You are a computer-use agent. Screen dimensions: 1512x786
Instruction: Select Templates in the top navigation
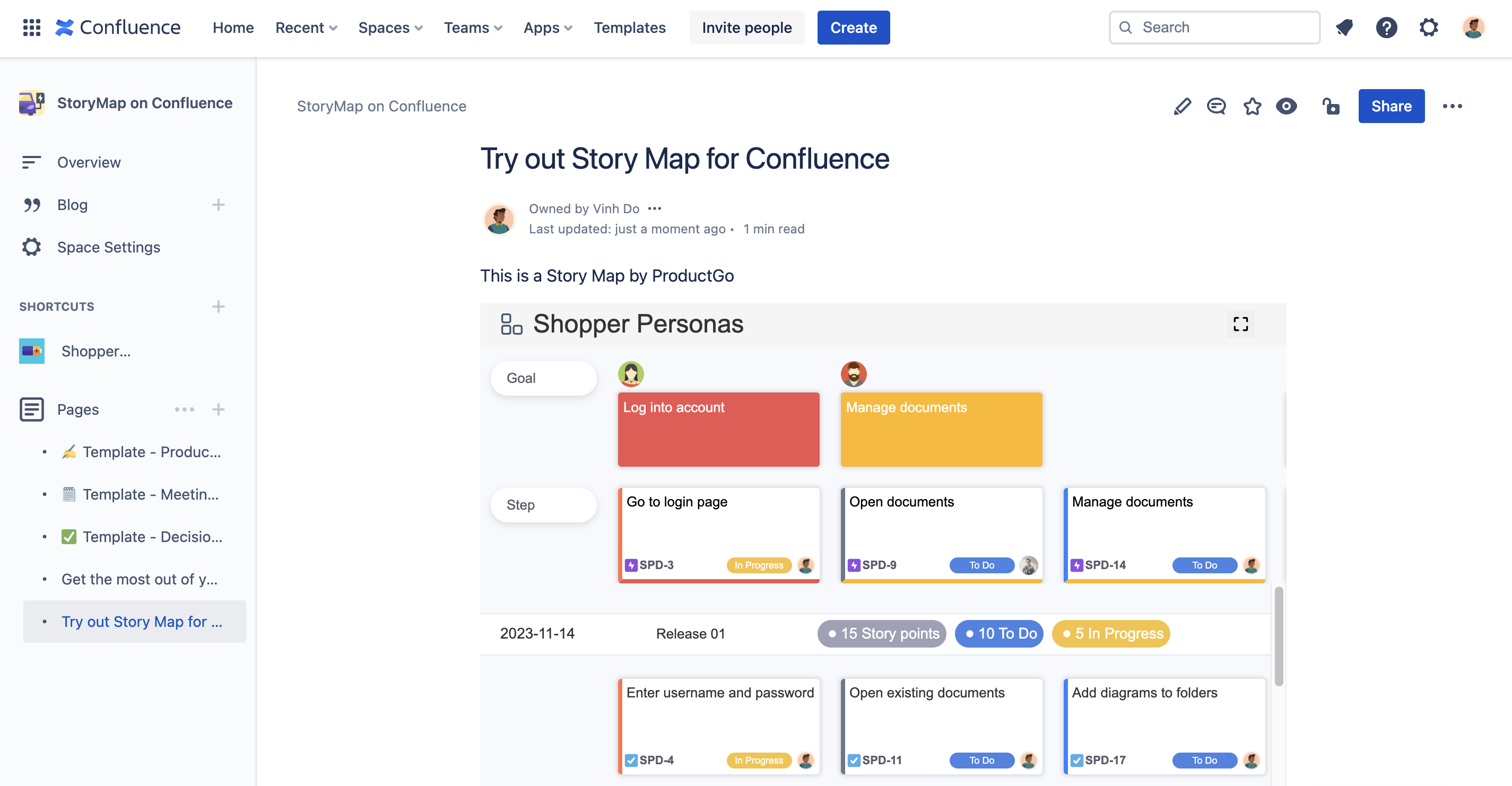tap(630, 28)
